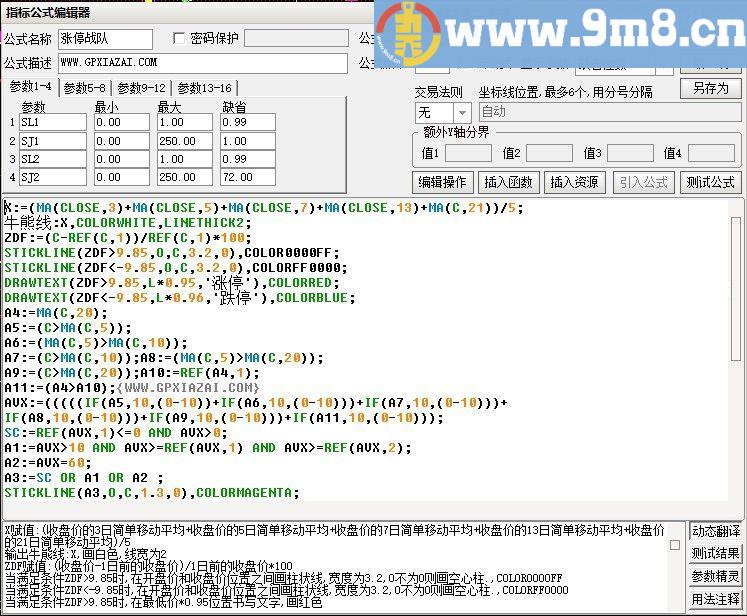The width and height of the screenshot is (747, 616).
Task: Toggle the 动态翻译 dynamic translation button
Action: pos(716,531)
